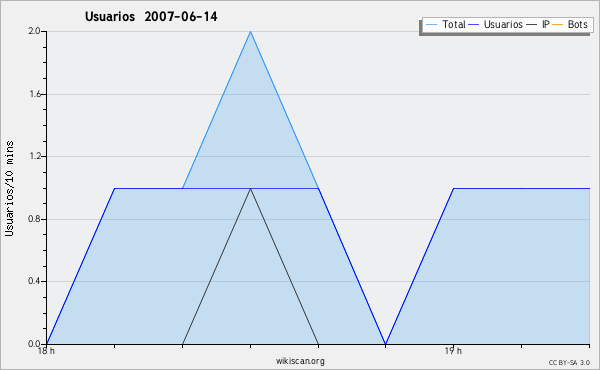Click the orange Bots legend line

point(558,25)
